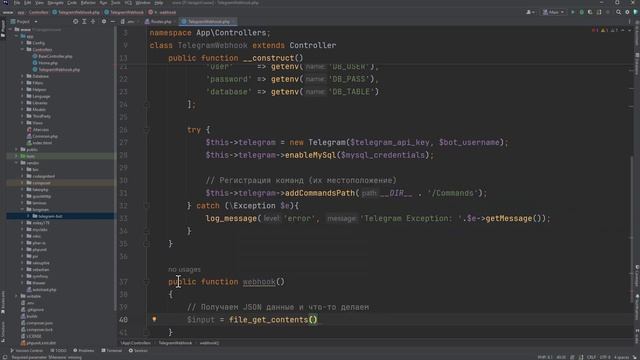Collapse all in Project panel toolbar
The width and height of the screenshot is (640, 360).
click(x=93, y=21)
